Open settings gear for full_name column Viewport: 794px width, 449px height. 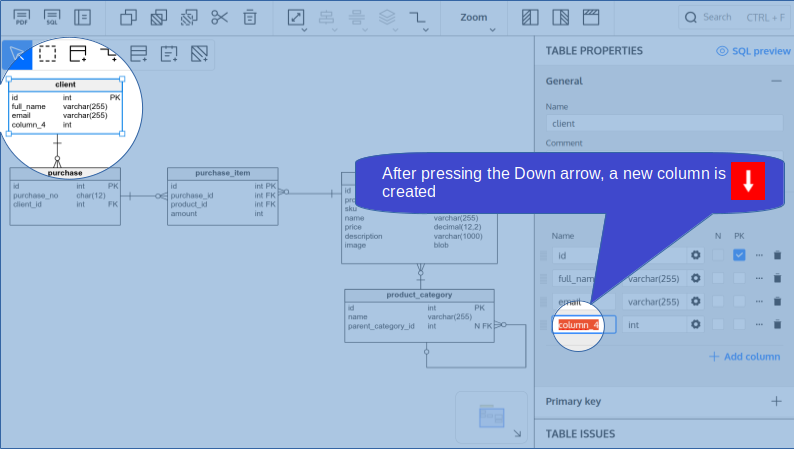point(696,278)
